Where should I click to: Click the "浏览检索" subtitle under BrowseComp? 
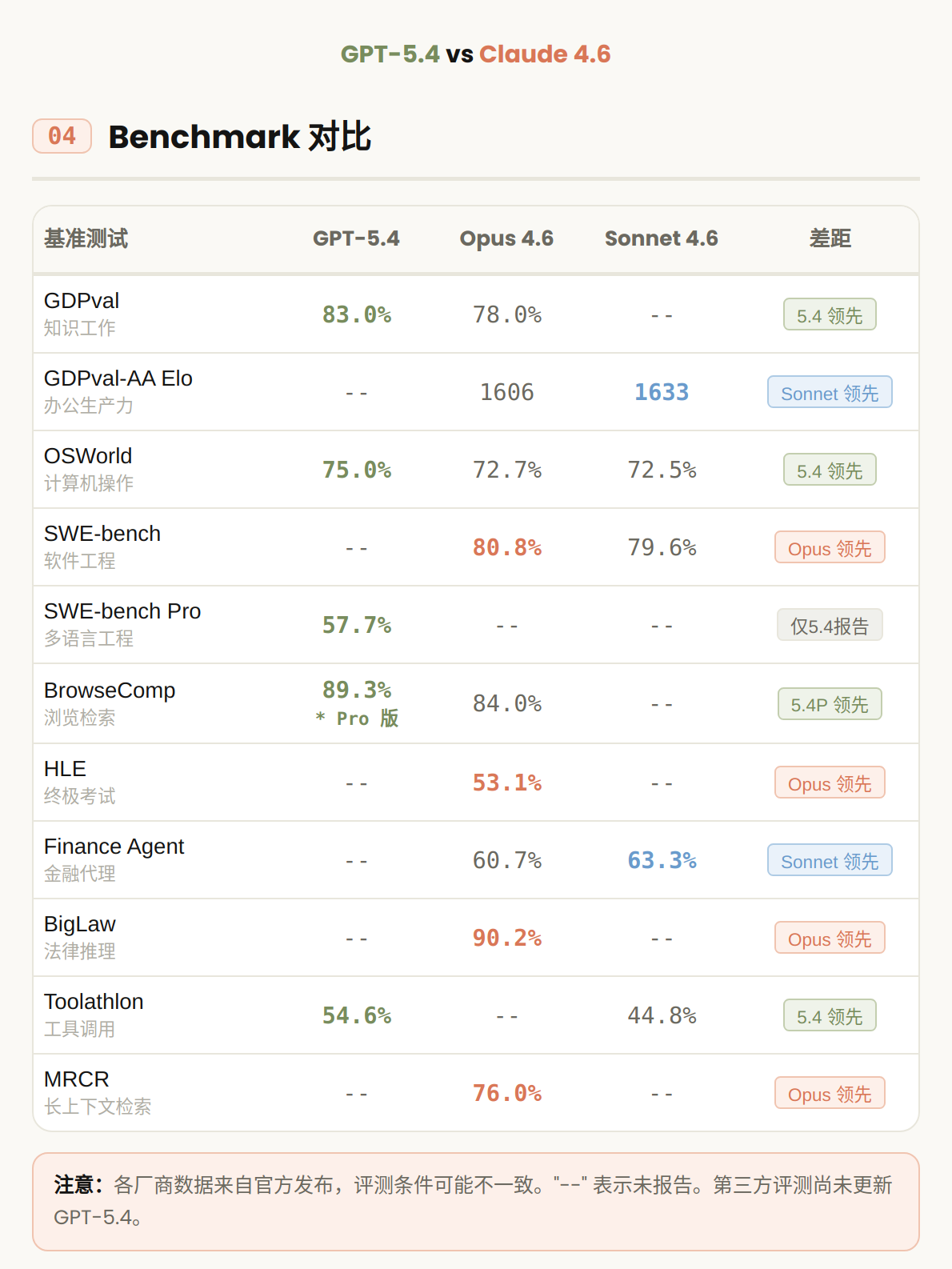(80, 718)
